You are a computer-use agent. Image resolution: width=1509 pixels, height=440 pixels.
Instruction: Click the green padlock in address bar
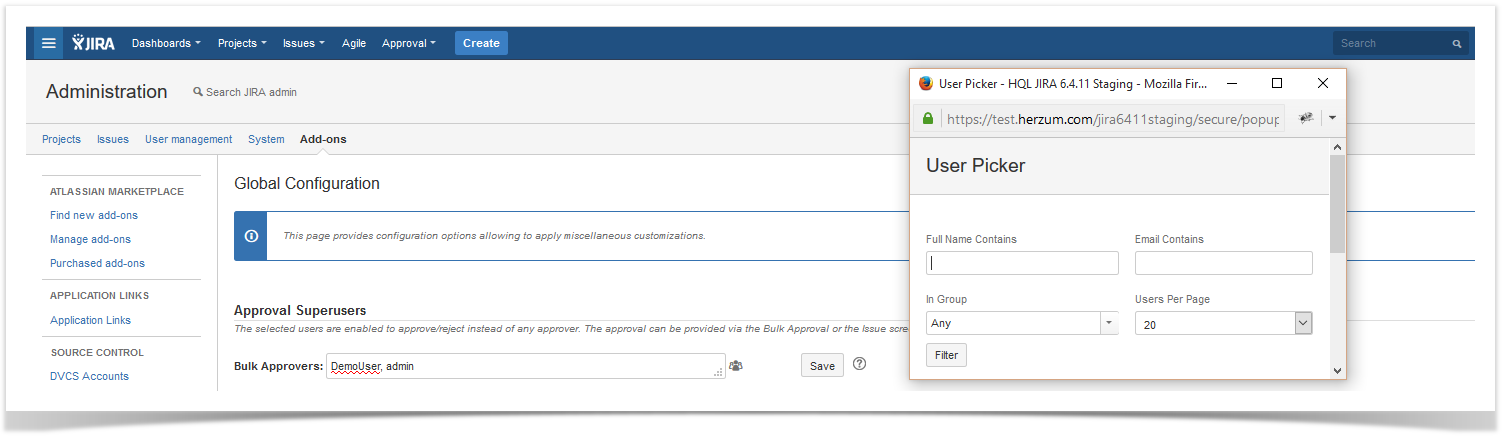(928, 118)
